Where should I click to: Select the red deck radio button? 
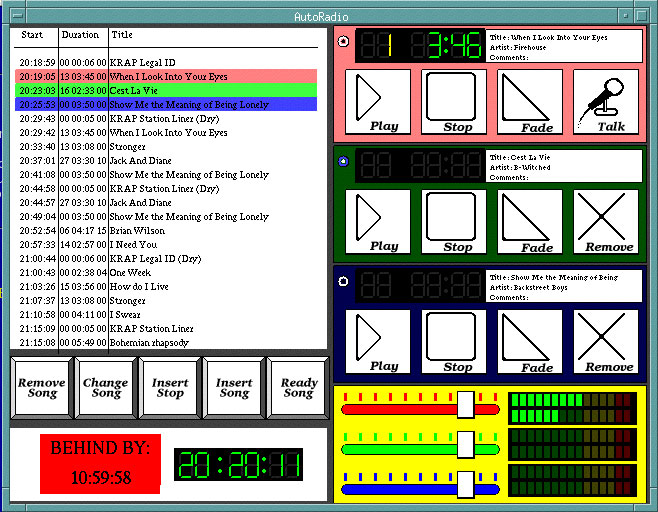(x=344, y=42)
